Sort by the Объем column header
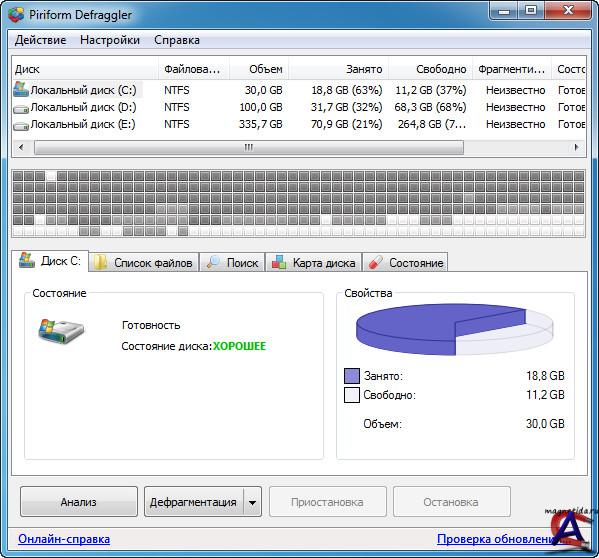The image size is (599, 558). 259,69
